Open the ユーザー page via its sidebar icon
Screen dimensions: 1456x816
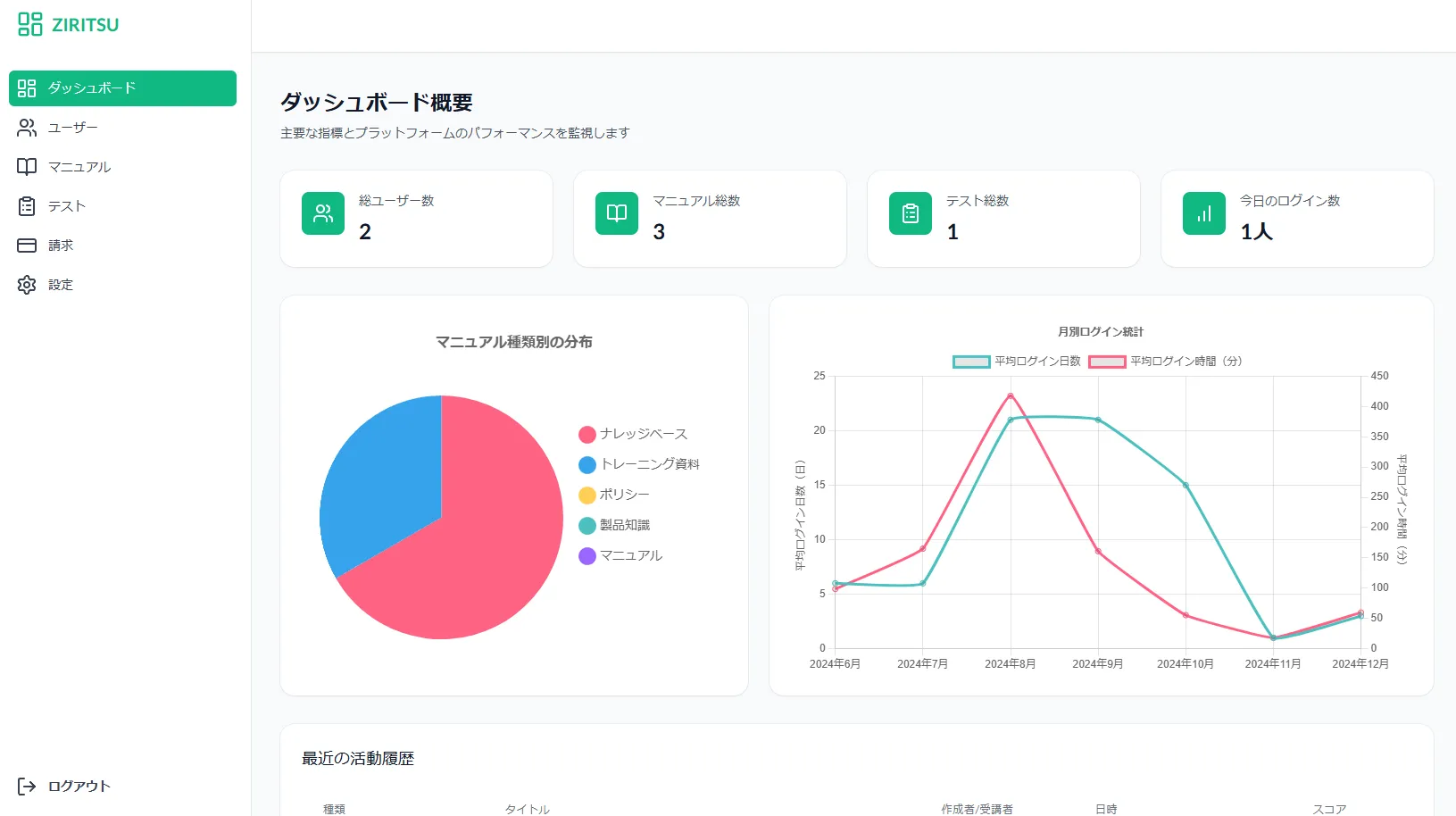27,128
